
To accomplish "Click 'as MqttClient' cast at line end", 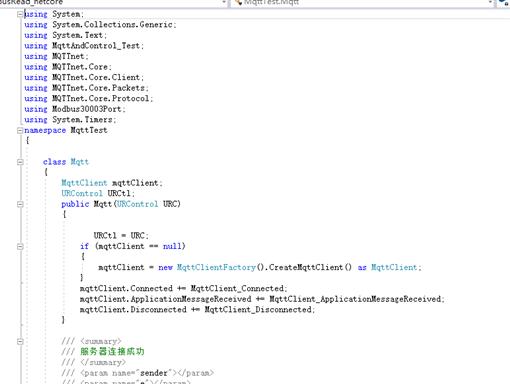I will coord(388,267).
